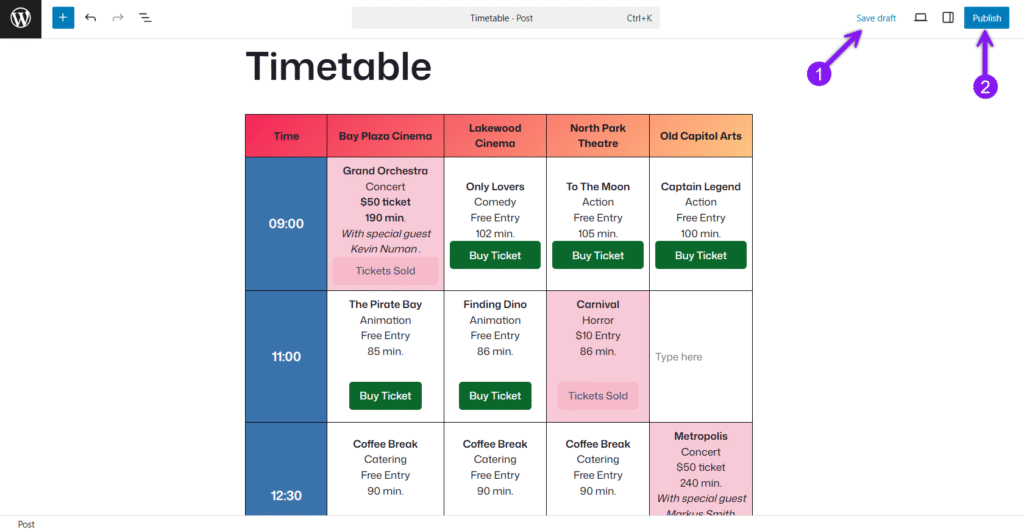This screenshot has width=1024, height=530.
Task: Click Tickets Sold under Grand Orchestra
Action: pyautogui.click(x=385, y=271)
